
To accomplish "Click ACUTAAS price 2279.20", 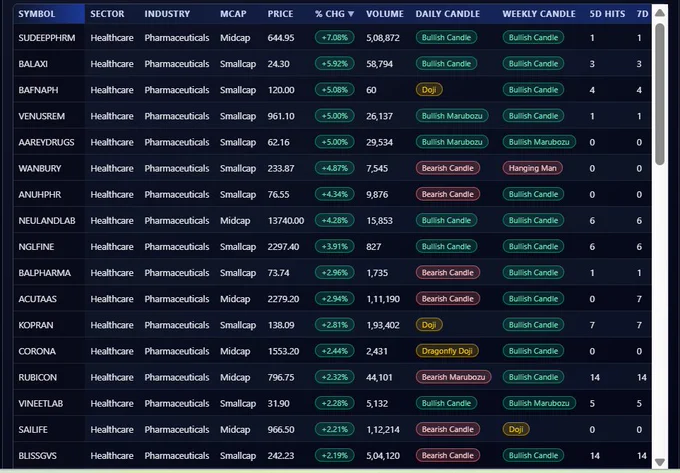I will pyautogui.click(x=283, y=299).
